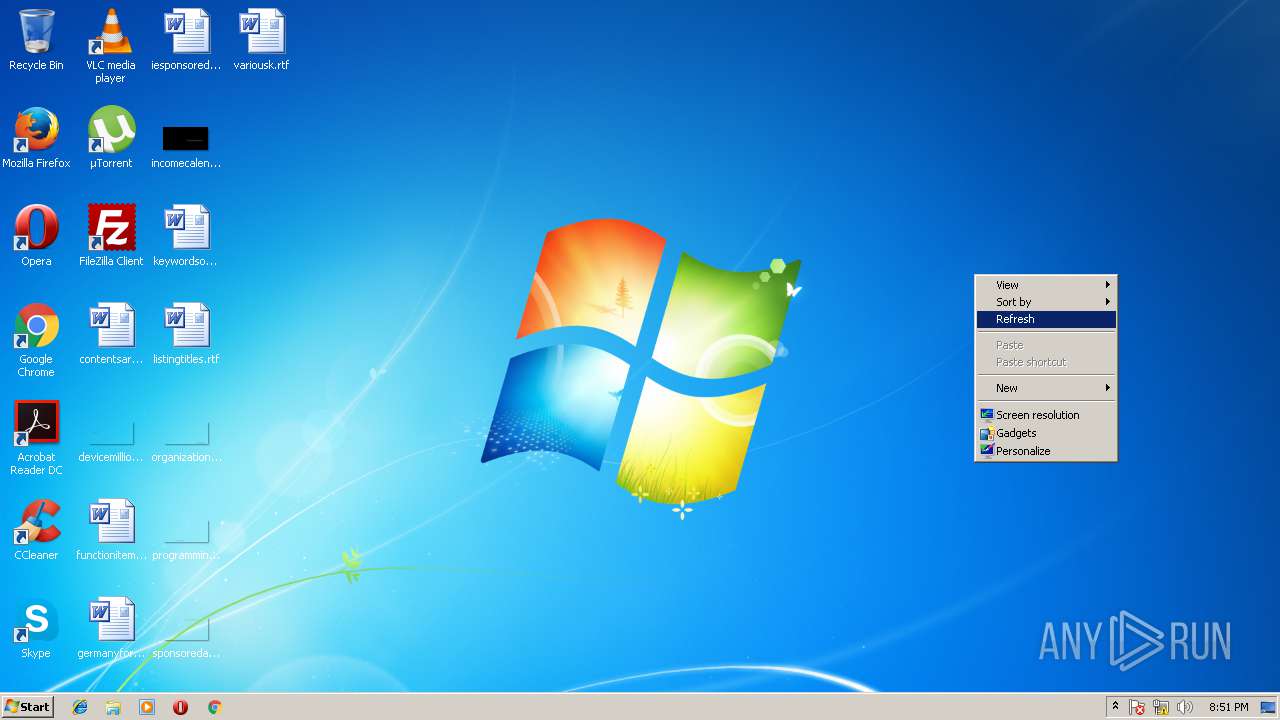
Task: Select the programmin file icon
Action: [186, 539]
